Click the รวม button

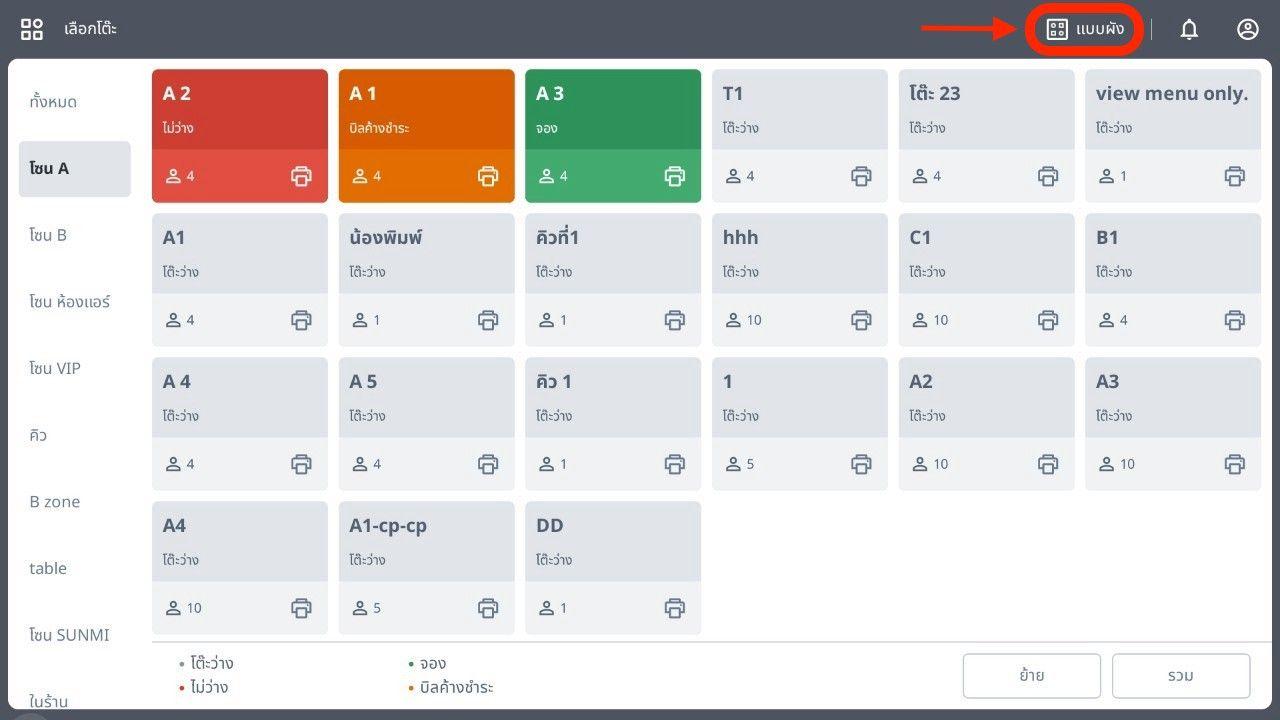1180,676
